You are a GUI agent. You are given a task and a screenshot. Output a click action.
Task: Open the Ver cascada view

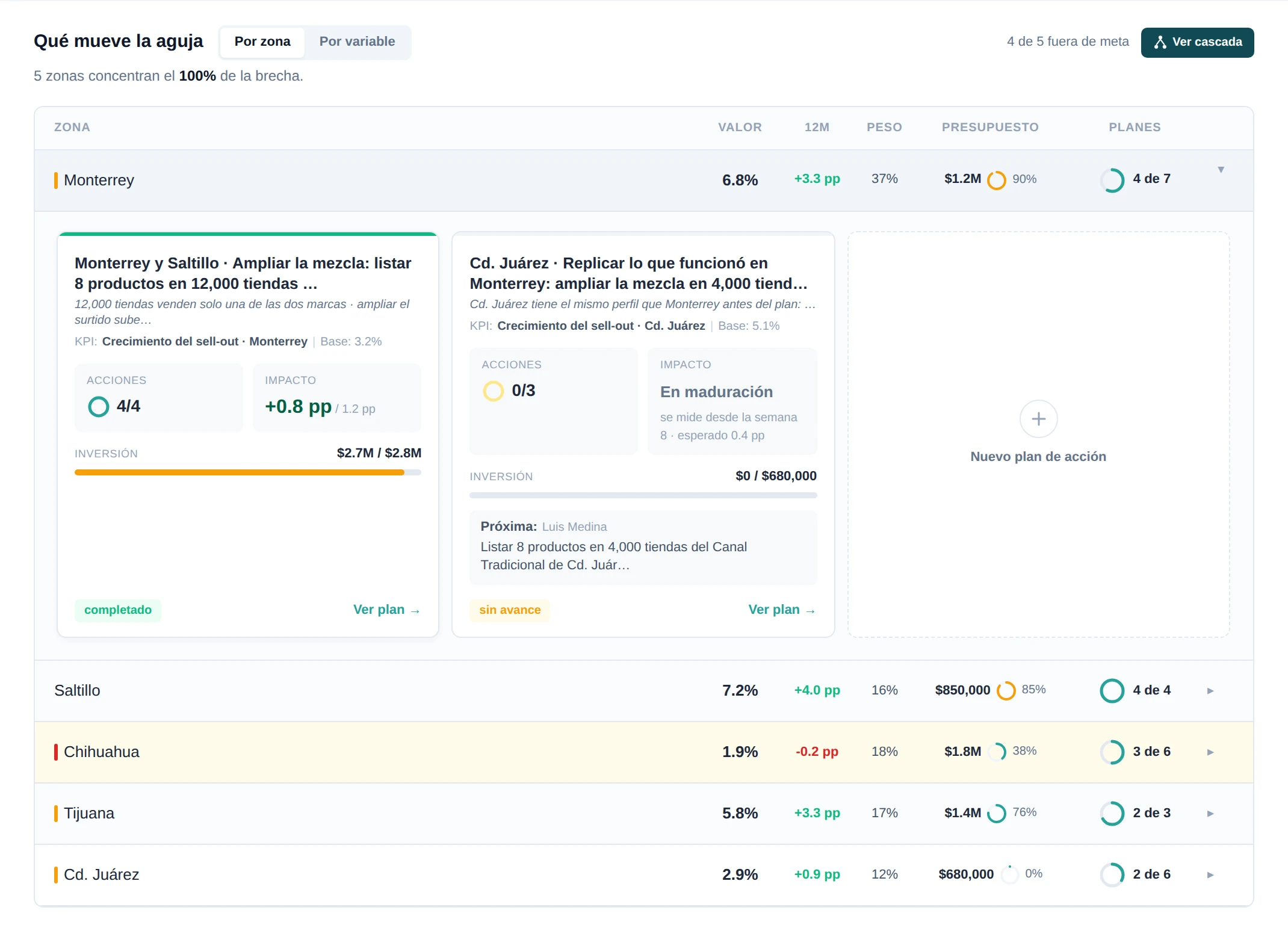click(x=1197, y=42)
